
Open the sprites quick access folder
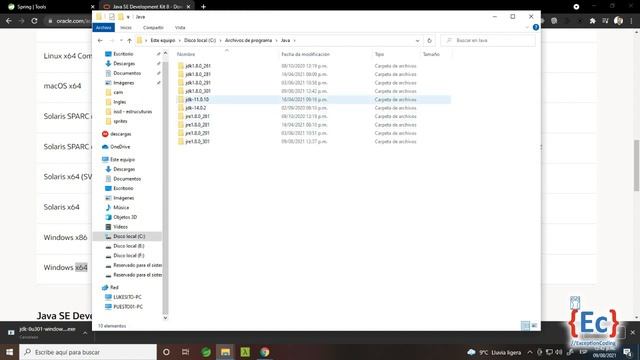click(120, 121)
